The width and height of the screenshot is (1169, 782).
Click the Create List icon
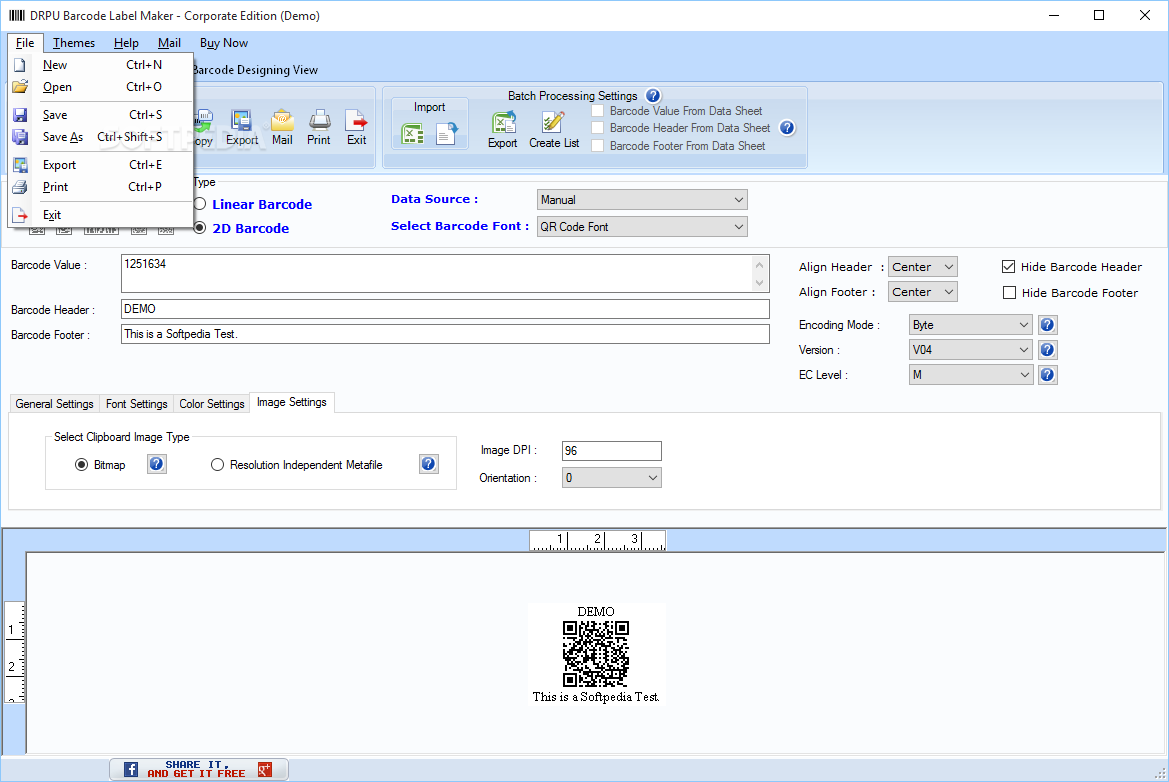[553, 122]
